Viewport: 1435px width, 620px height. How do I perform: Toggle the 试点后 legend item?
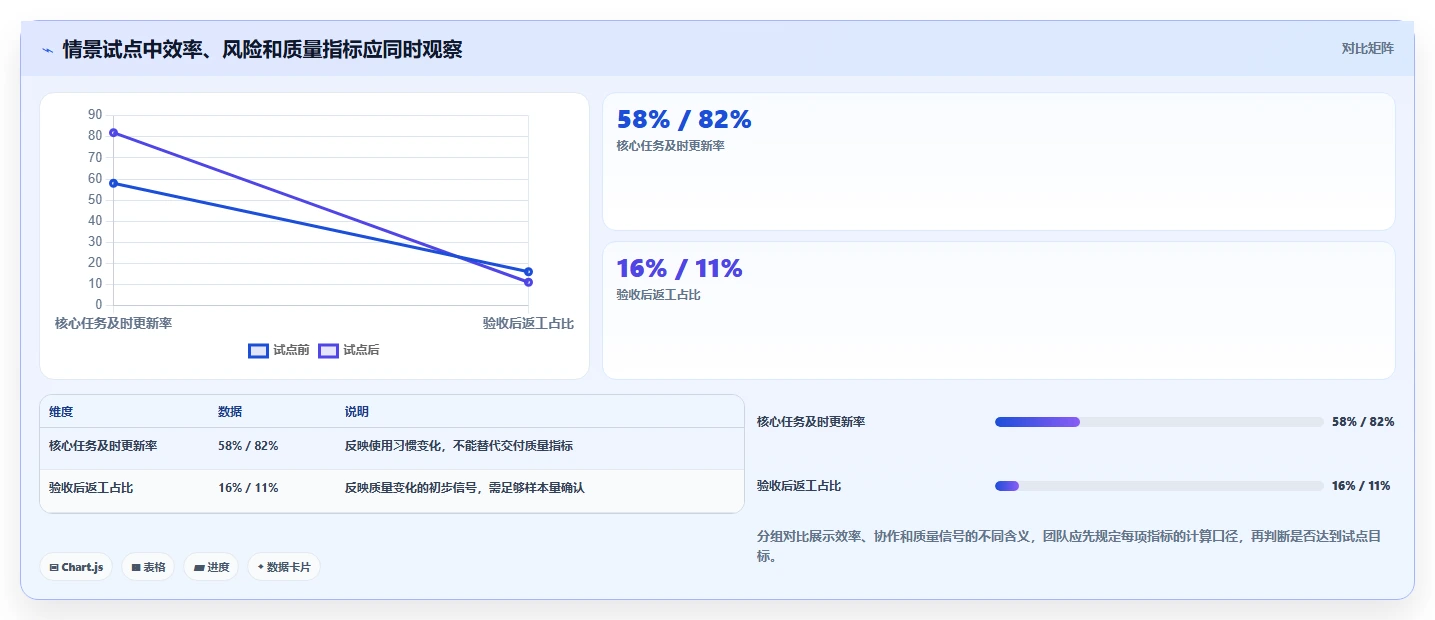tap(349, 350)
